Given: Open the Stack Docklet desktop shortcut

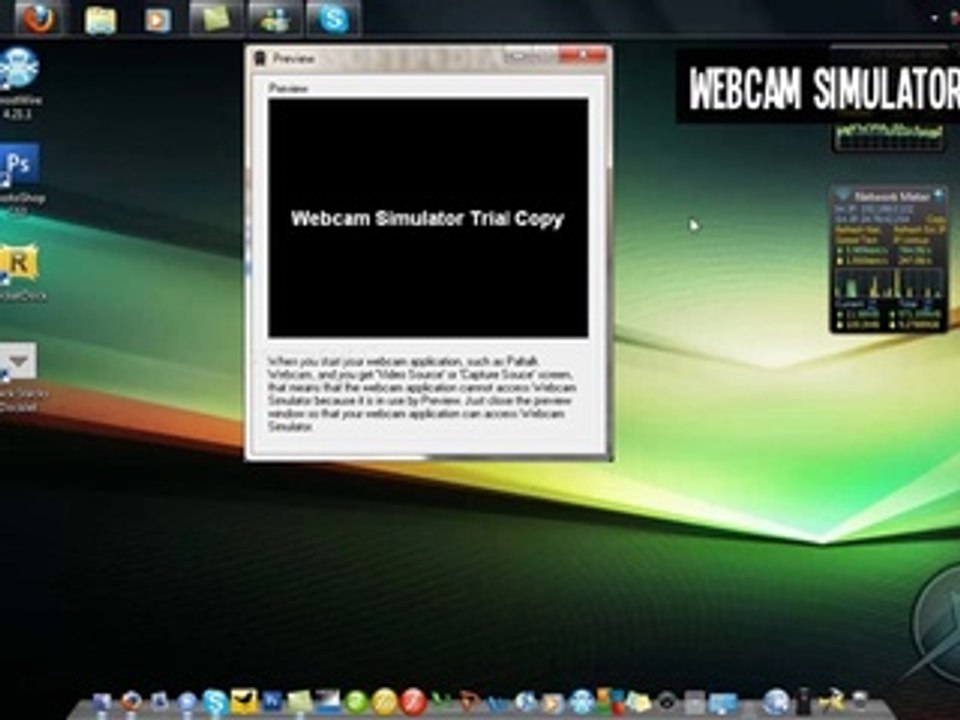Looking at the screenshot, I should [x=18, y=361].
